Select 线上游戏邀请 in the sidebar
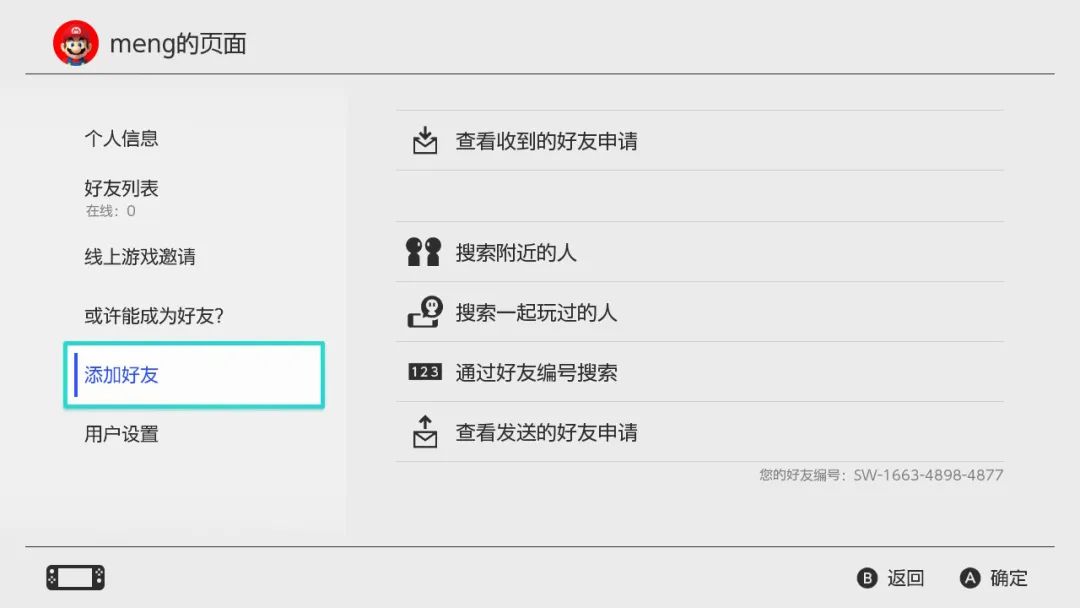The width and height of the screenshot is (1080, 608). click(x=140, y=257)
